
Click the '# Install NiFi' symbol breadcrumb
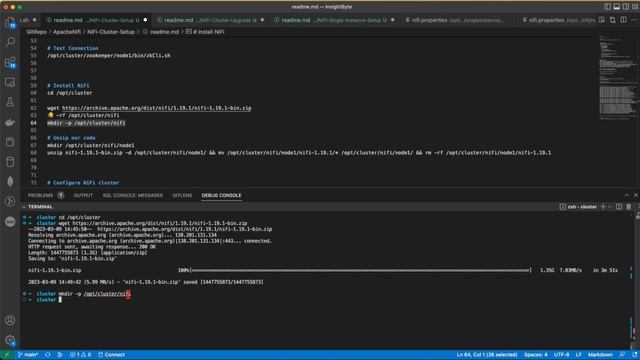tap(205, 32)
